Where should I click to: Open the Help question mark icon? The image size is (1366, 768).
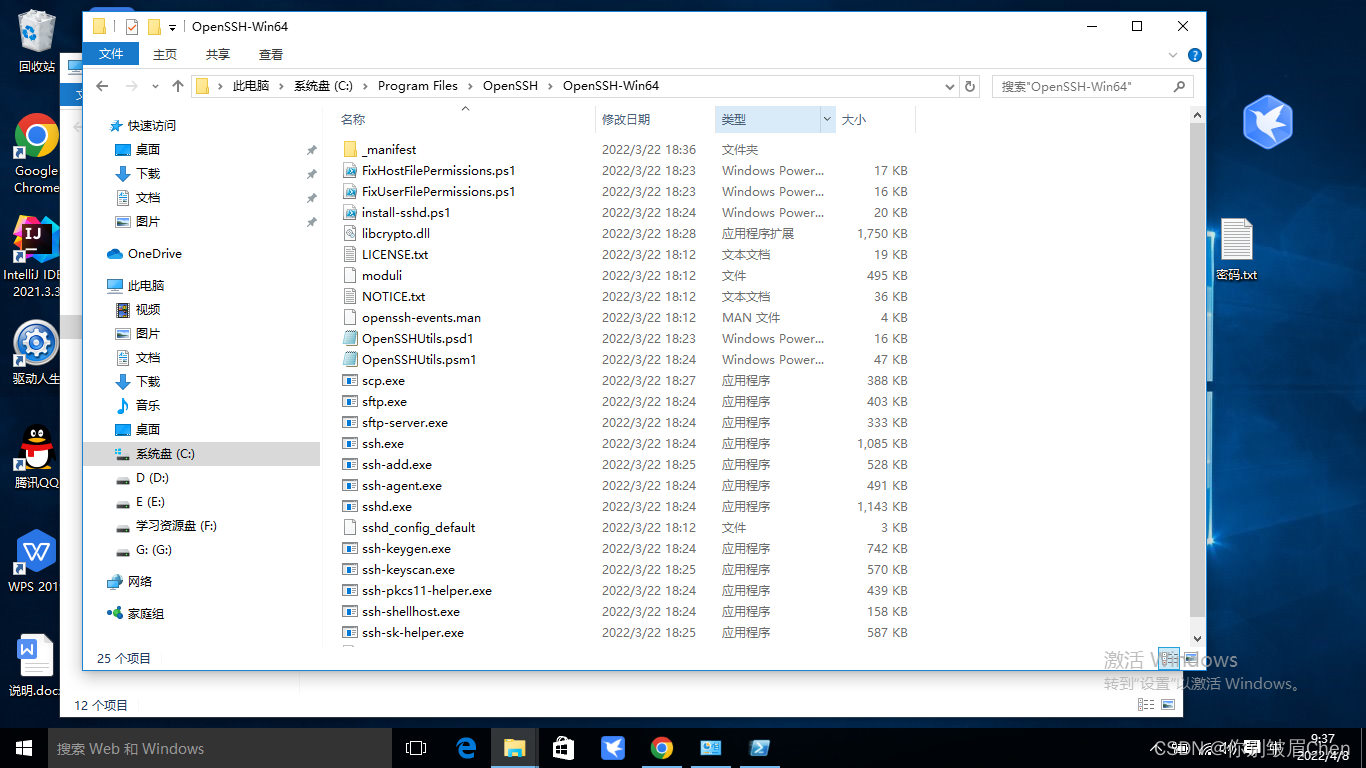(x=1194, y=55)
